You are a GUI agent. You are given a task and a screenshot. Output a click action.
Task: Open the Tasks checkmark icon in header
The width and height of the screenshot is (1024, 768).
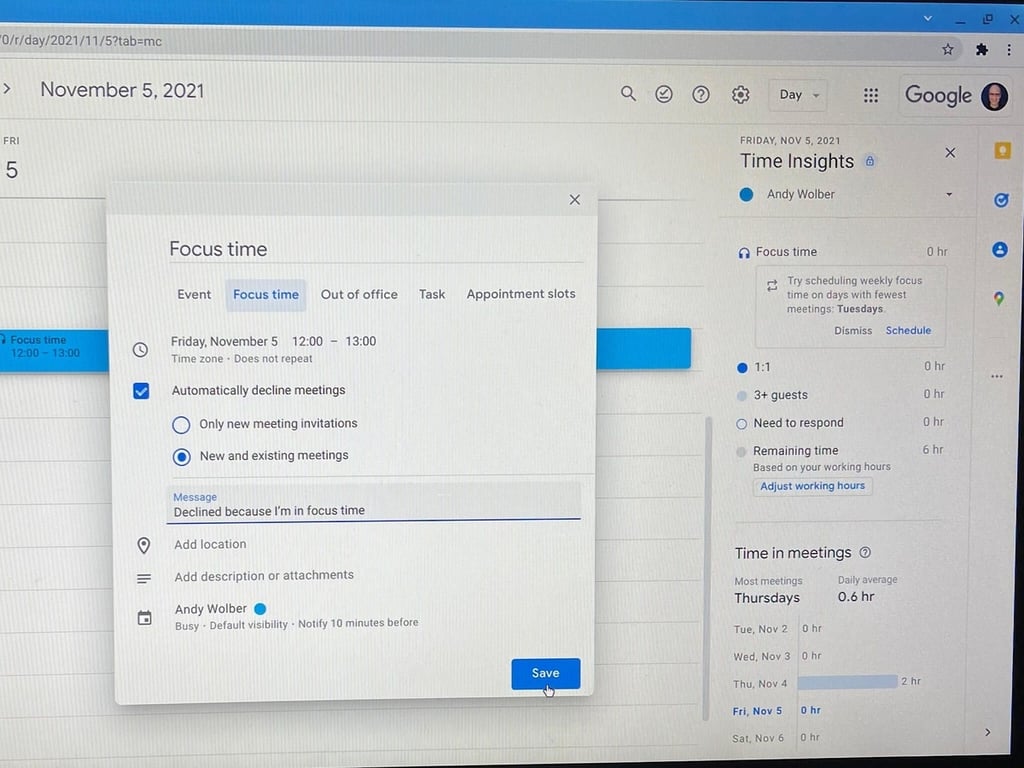664,95
